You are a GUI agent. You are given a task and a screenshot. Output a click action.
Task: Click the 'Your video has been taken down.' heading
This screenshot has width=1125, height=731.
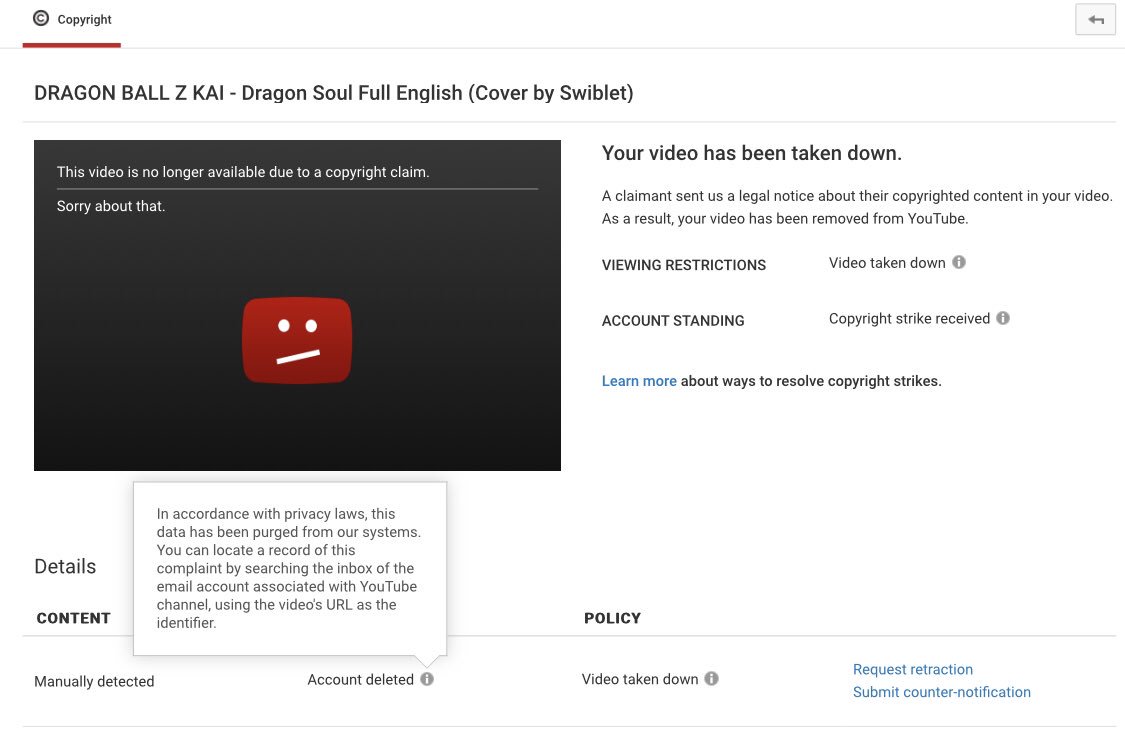751,154
